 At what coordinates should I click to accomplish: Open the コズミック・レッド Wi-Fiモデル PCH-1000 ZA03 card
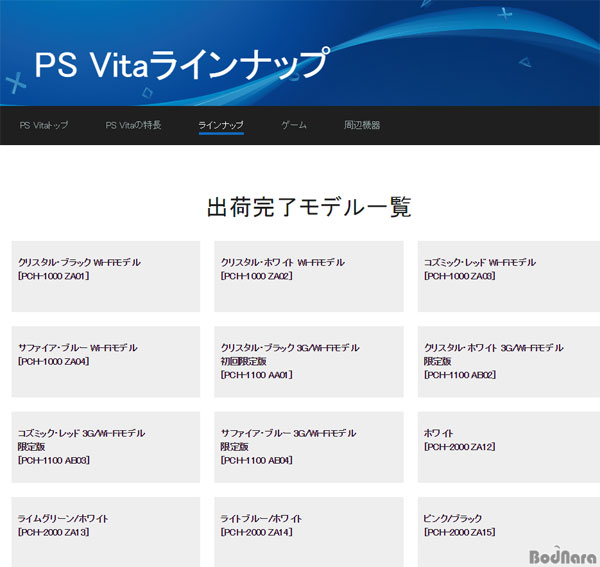pyautogui.click(x=509, y=276)
